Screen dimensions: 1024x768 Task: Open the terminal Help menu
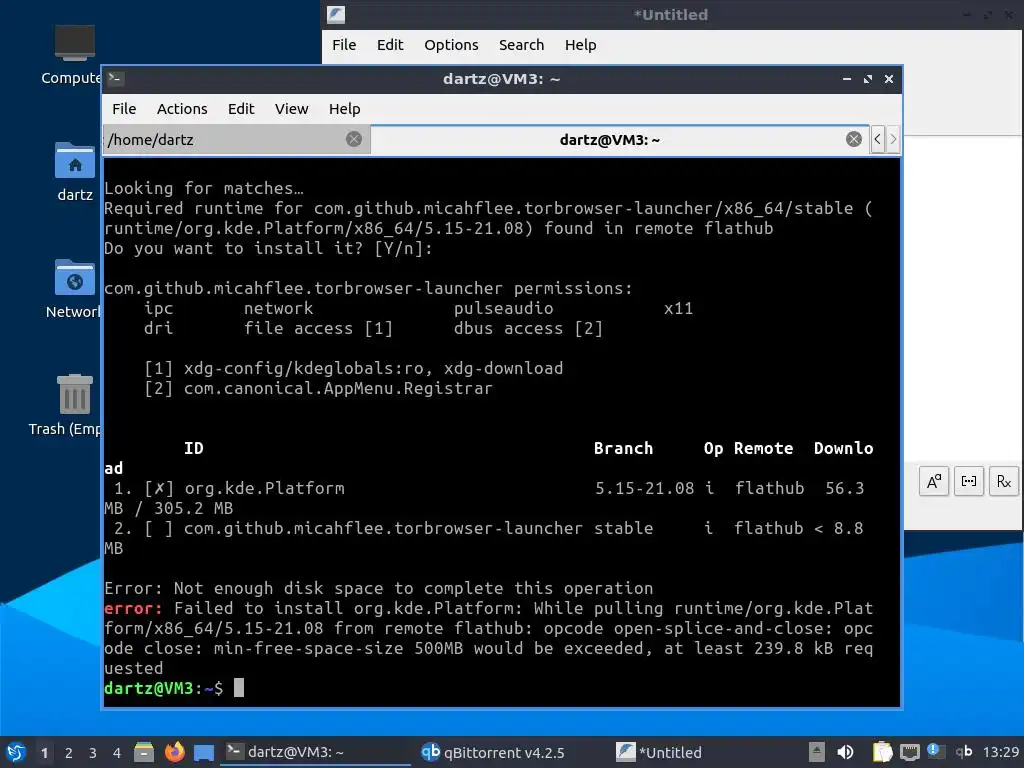pos(344,109)
